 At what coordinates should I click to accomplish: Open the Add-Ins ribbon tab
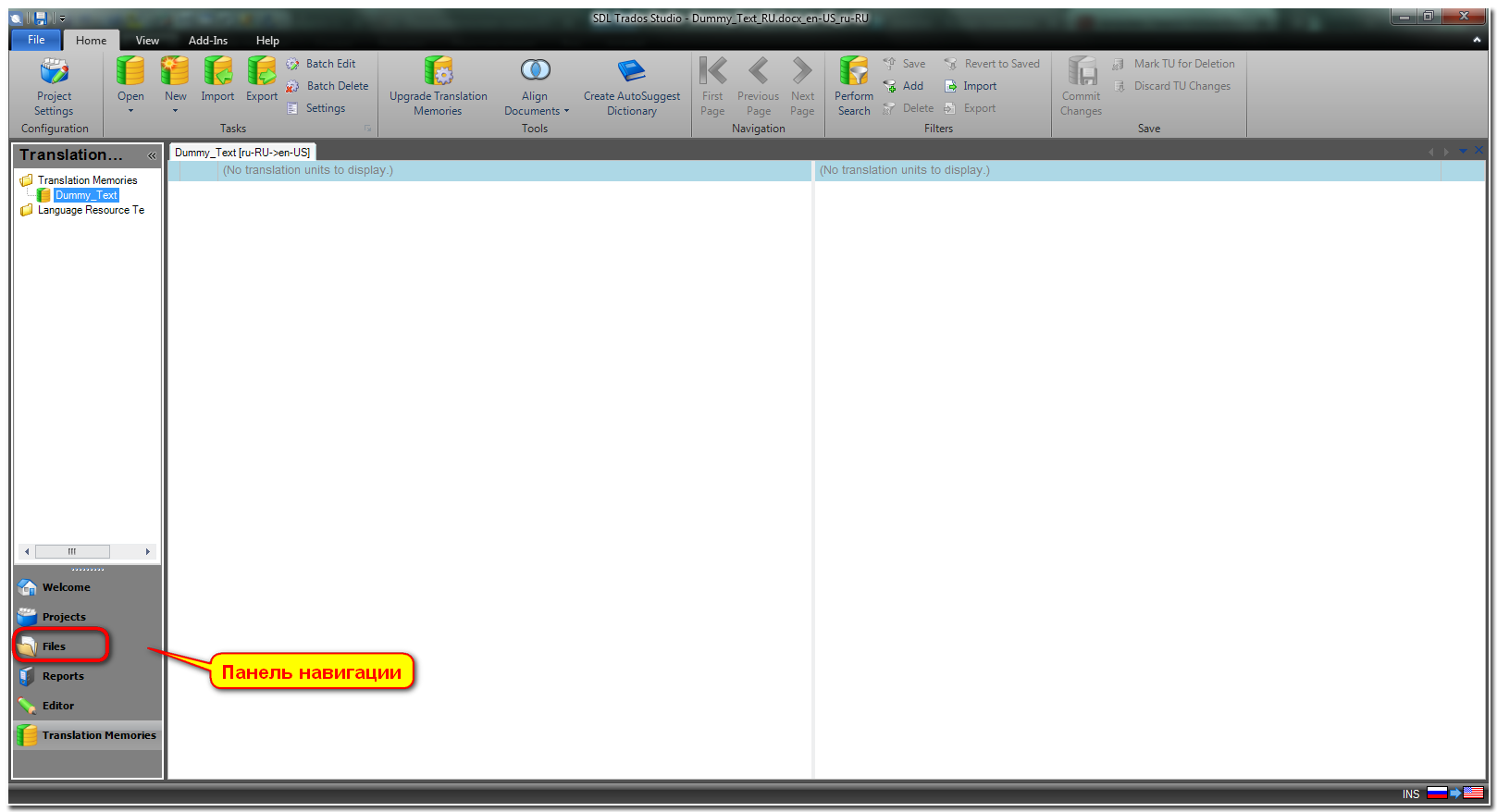[x=207, y=41]
